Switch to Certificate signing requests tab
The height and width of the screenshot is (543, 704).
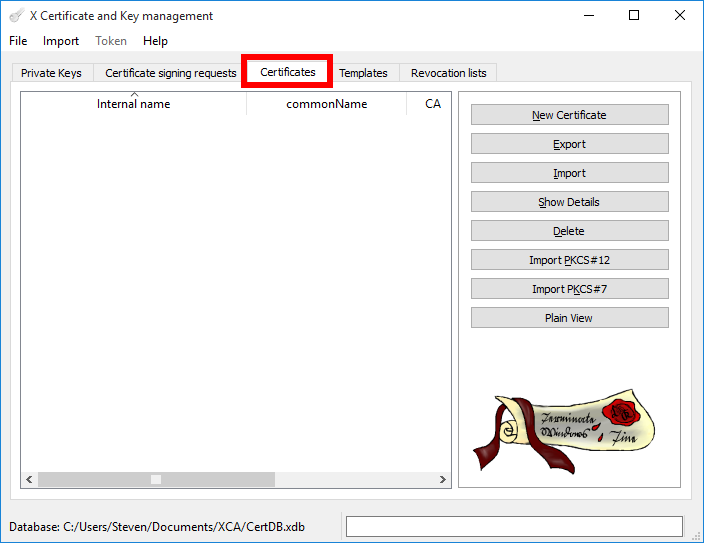[170, 73]
